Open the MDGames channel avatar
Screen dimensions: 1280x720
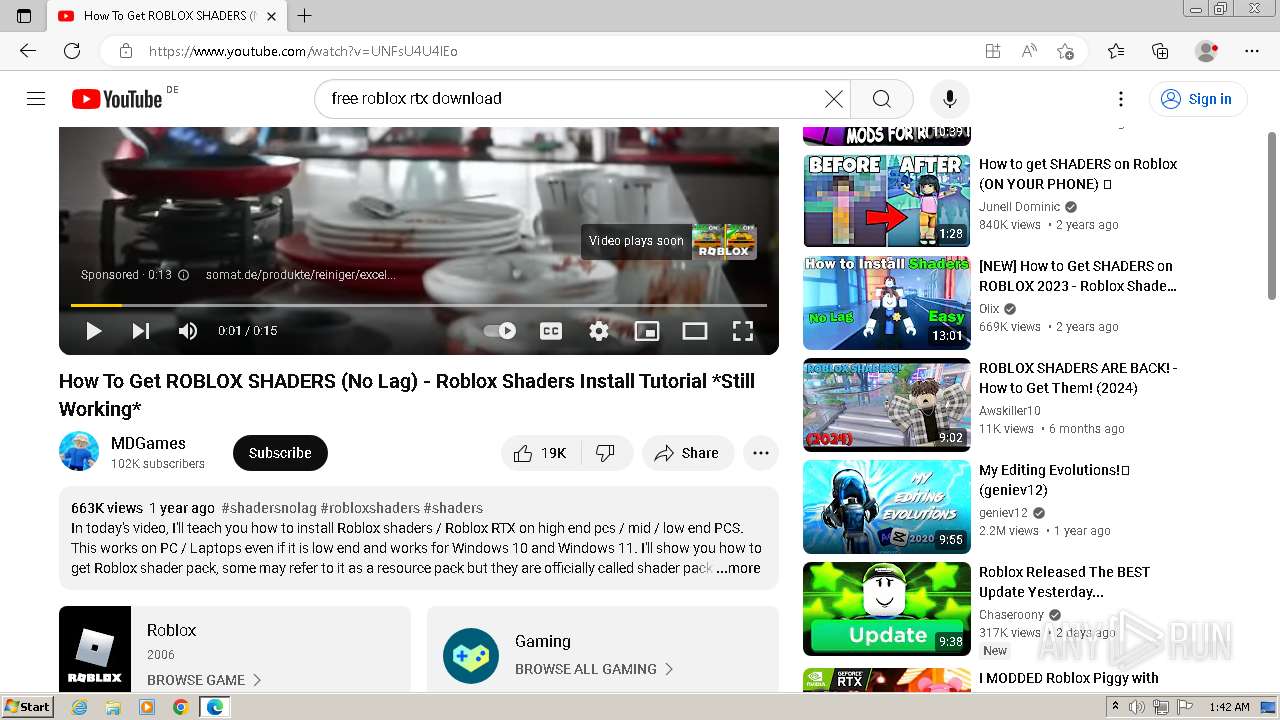pos(79,452)
